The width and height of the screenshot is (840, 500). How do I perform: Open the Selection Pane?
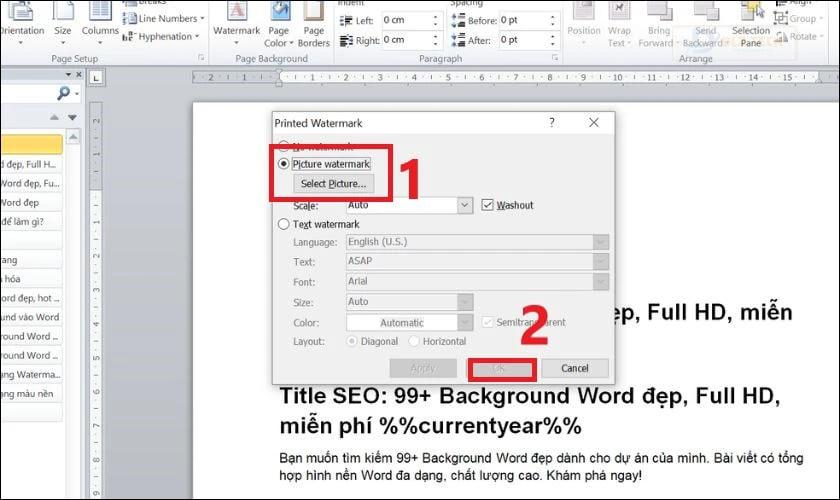(751, 24)
